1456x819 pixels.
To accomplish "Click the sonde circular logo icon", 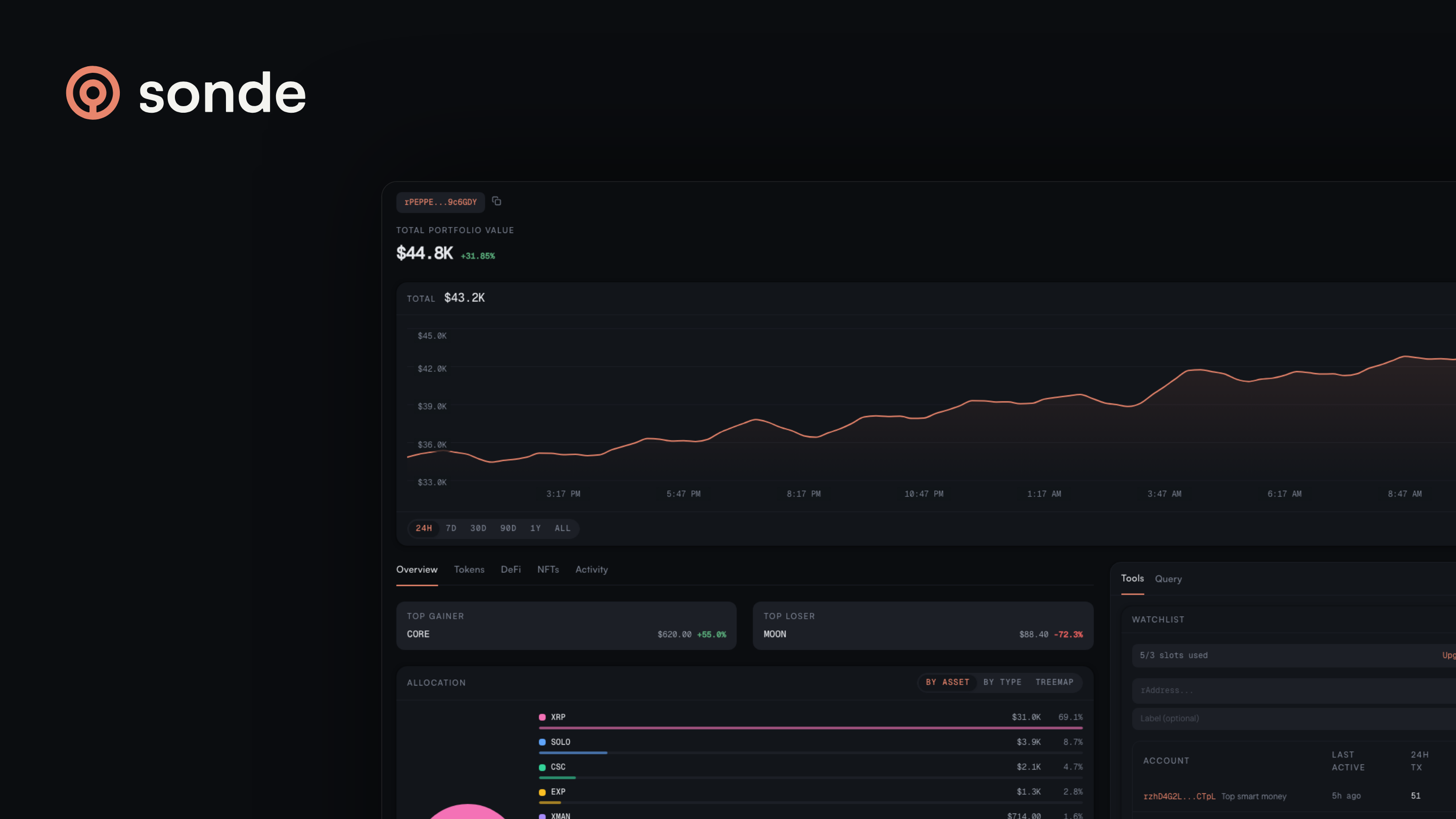I will 93,93.
